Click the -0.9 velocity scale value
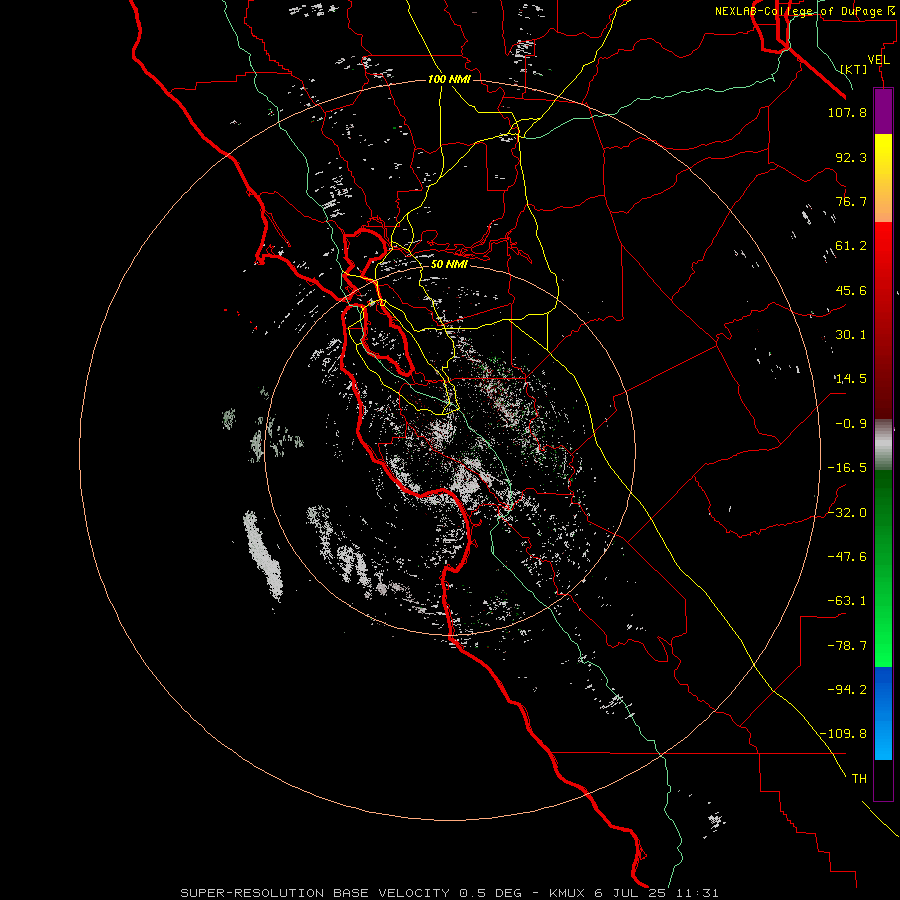This screenshot has height=900, width=900. pyautogui.click(x=851, y=424)
